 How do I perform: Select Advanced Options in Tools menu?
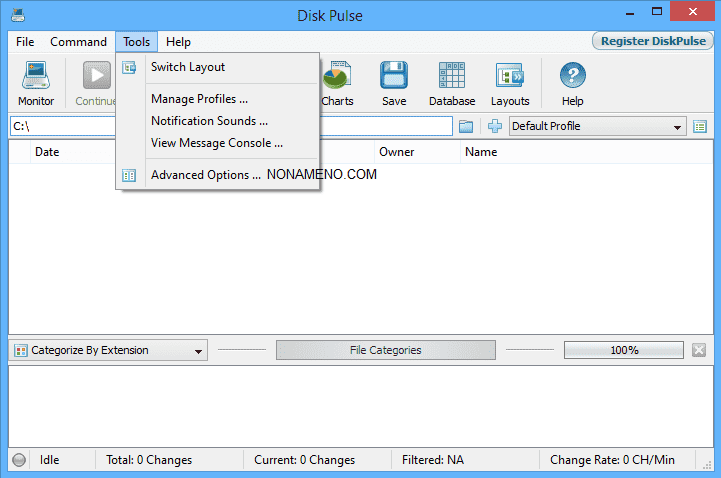tap(205, 175)
